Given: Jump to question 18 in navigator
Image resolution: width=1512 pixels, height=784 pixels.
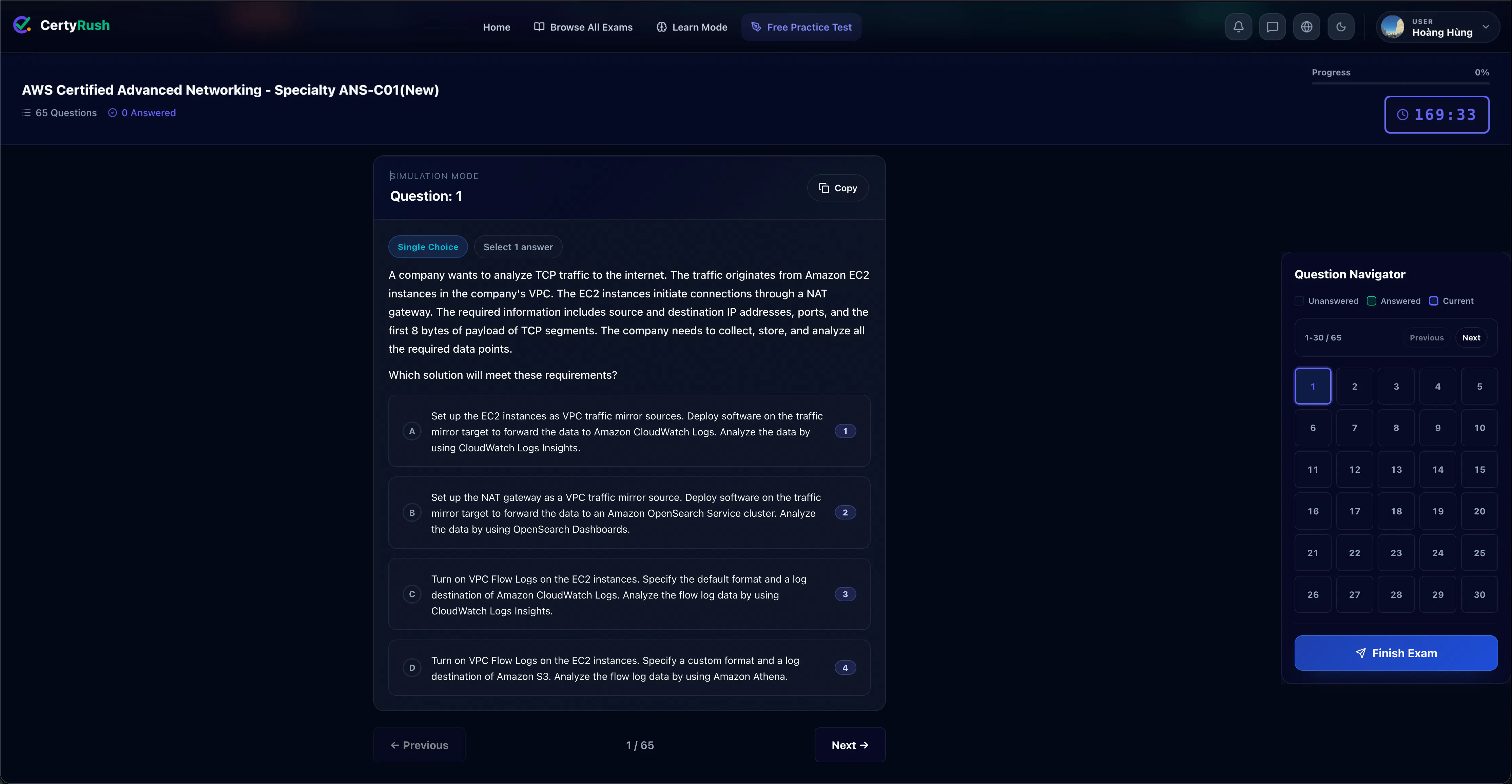Looking at the screenshot, I should (1396, 511).
